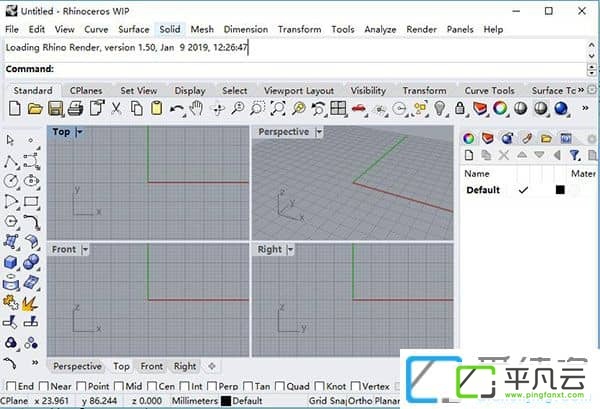The image size is (600, 409).
Task: Enable the Point object snap checkbox
Action: click(81, 386)
